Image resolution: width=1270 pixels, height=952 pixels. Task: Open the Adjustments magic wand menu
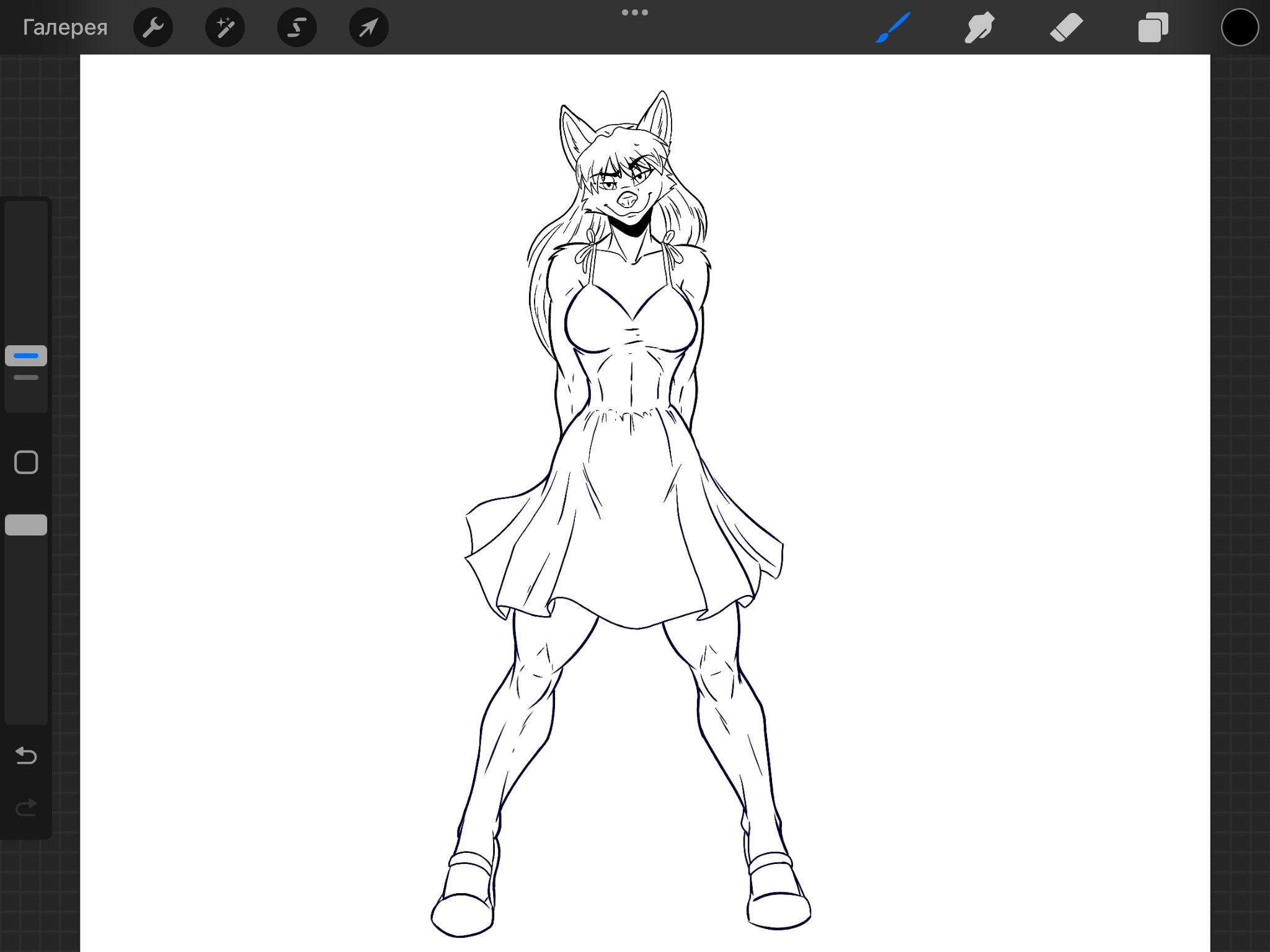pyautogui.click(x=224, y=27)
